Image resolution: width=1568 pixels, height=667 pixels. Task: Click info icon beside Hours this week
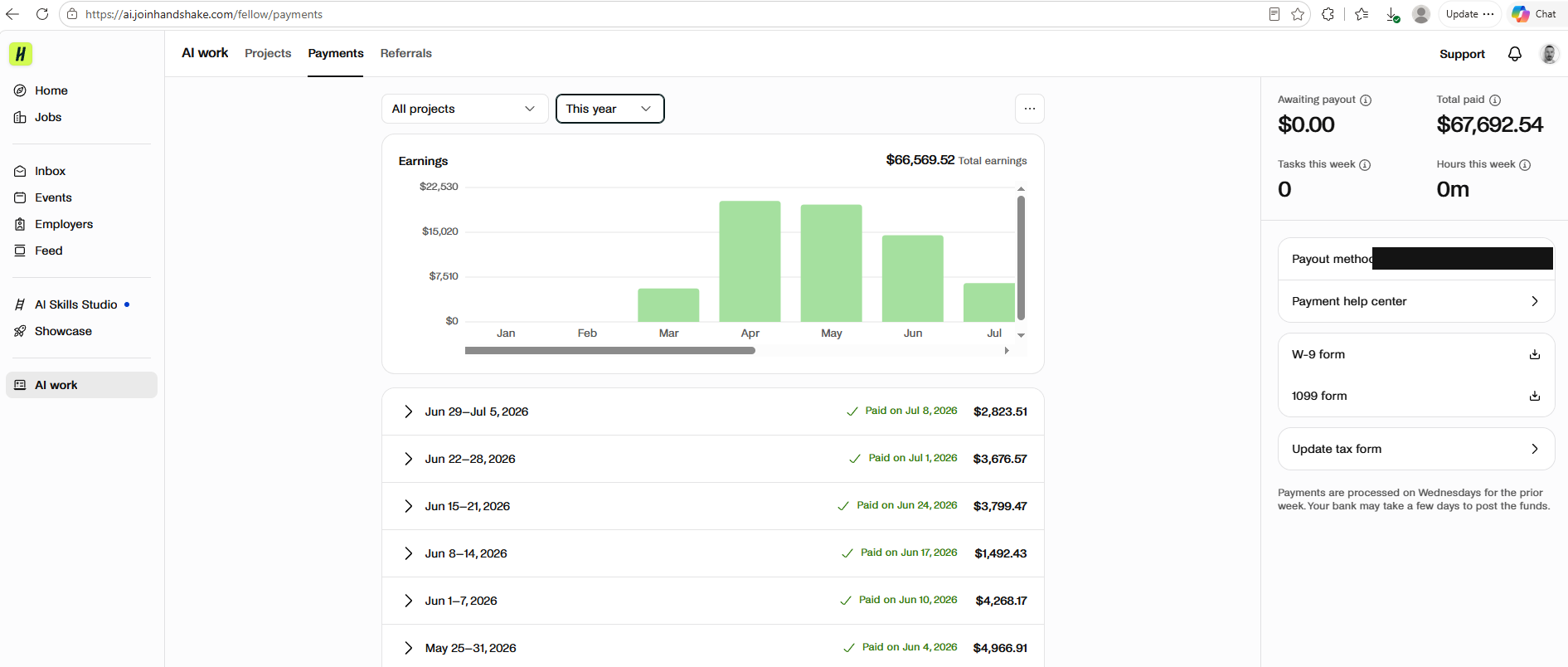pyautogui.click(x=1525, y=165)
